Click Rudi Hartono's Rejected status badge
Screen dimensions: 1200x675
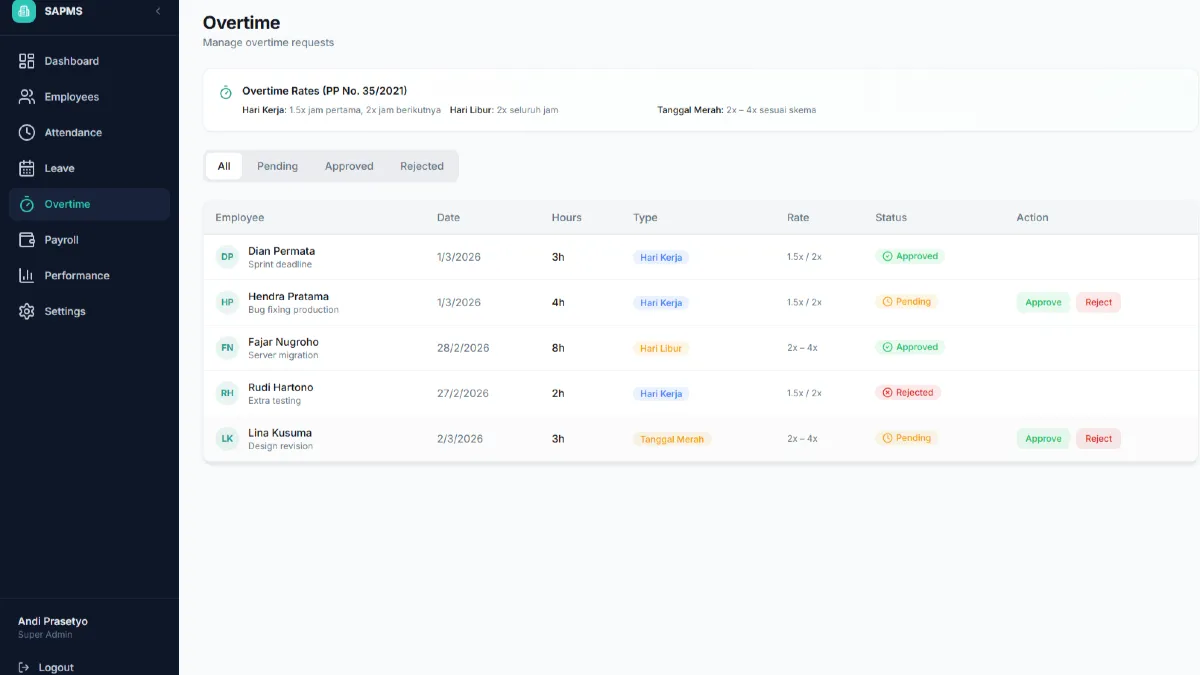click(x=908, y=393)
